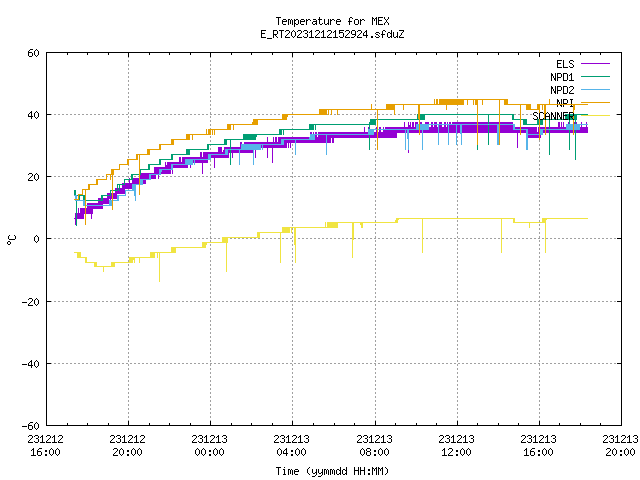
Task: Click the y-axis value -60
Action: pos(31,426)
